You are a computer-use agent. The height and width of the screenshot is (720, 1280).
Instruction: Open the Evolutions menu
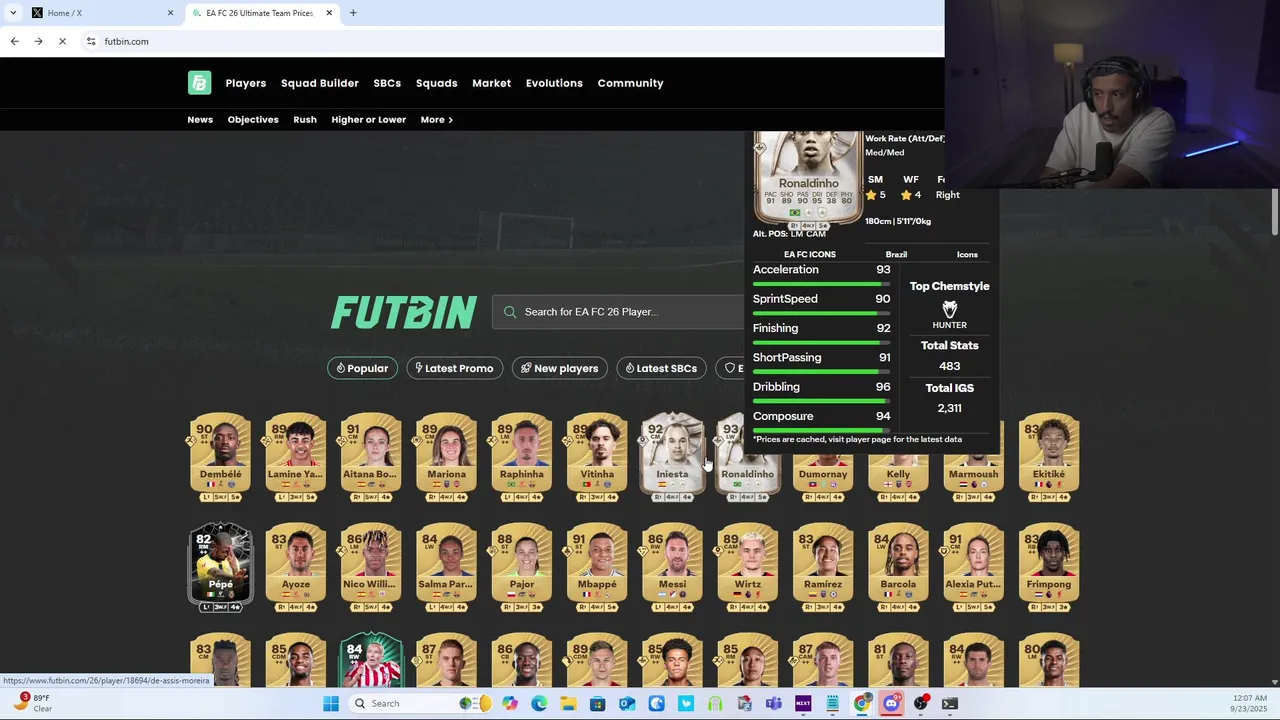click(554, 83)
